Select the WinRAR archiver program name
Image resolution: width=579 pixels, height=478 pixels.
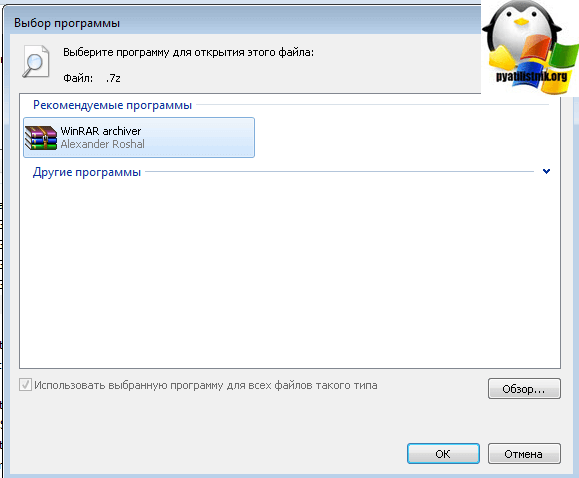pos(101,131)
